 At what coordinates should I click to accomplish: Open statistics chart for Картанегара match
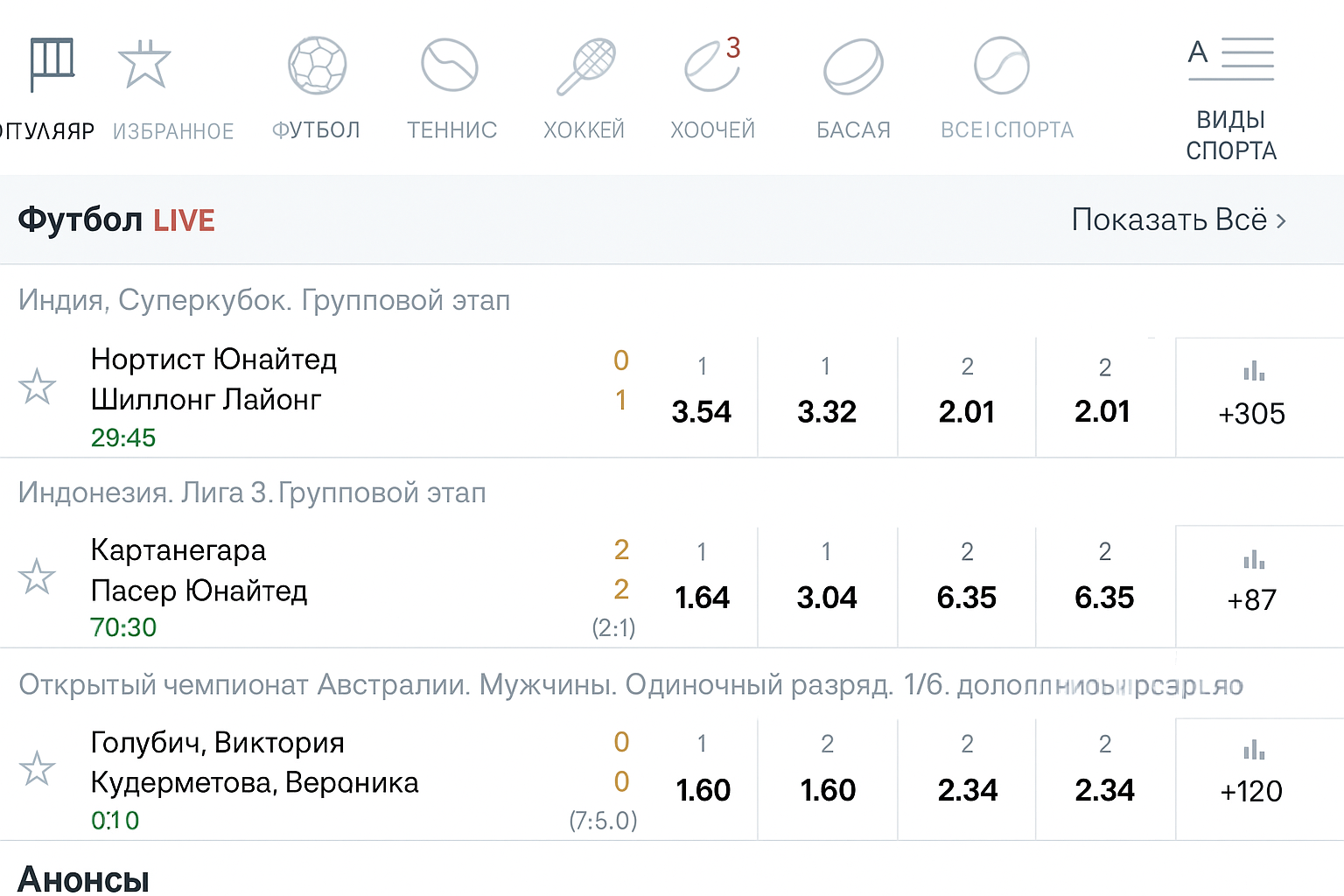tap(1253, 559)
